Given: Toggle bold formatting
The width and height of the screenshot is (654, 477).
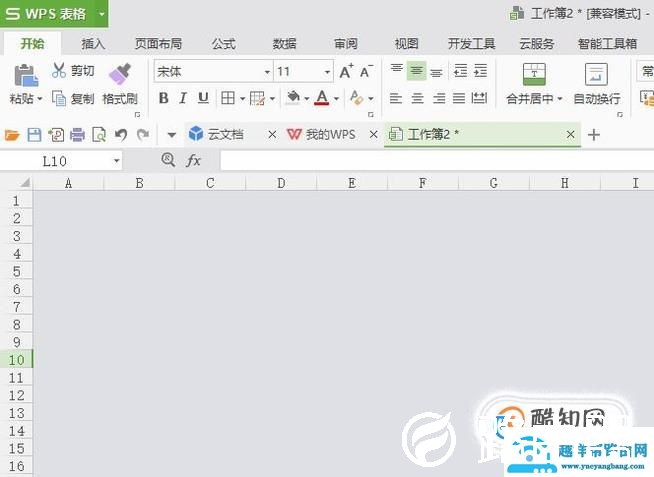Looking at the screenshot, I should point(164,98).
